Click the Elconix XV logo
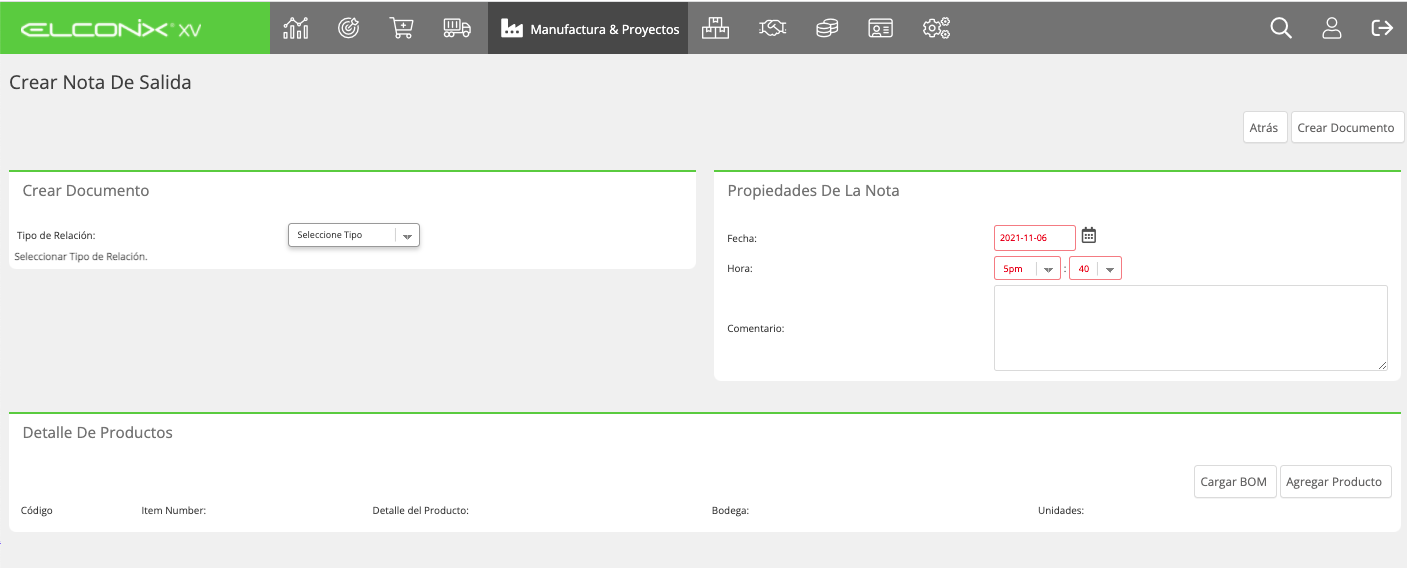 coord(111,29)
